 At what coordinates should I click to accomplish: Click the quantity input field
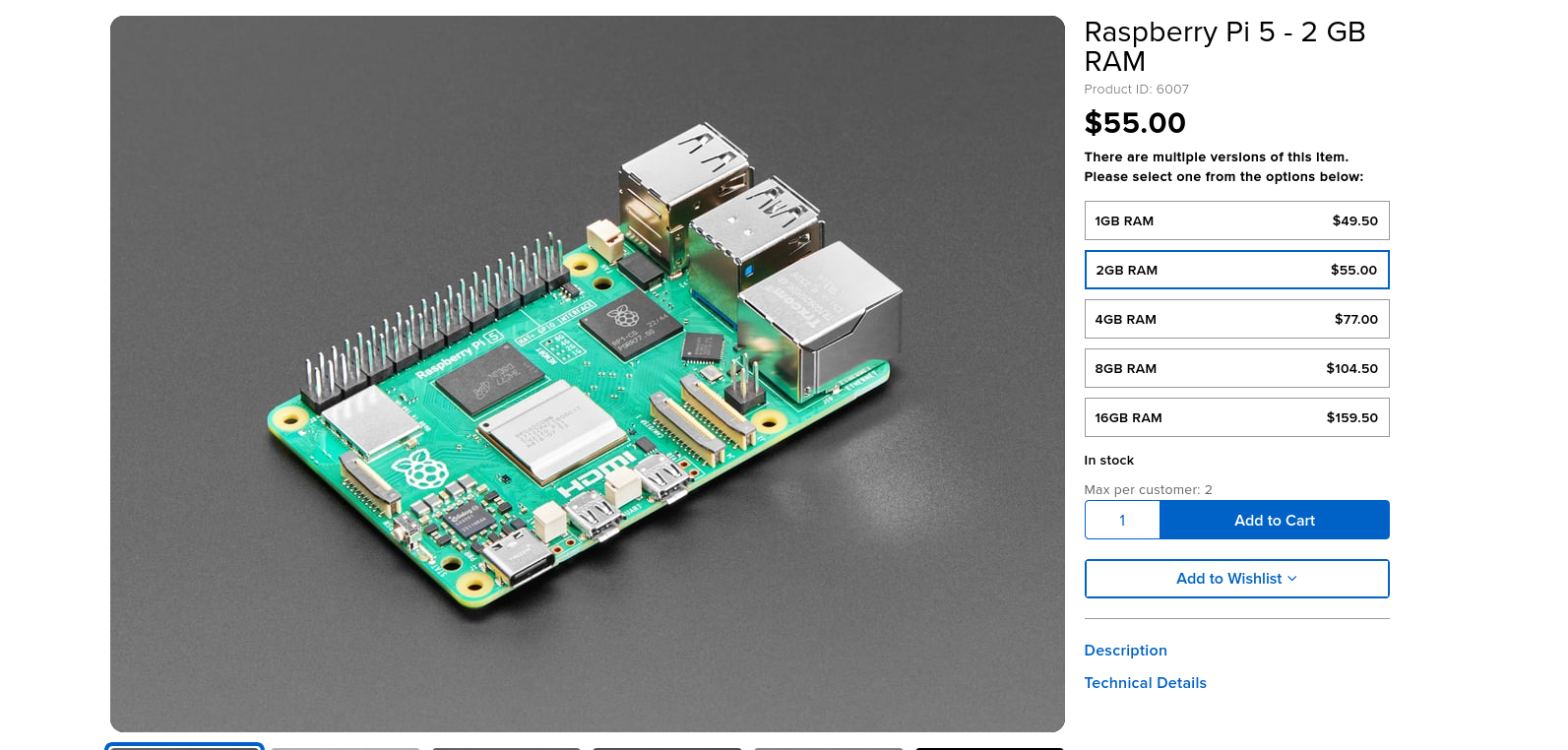pos(1122,520)
